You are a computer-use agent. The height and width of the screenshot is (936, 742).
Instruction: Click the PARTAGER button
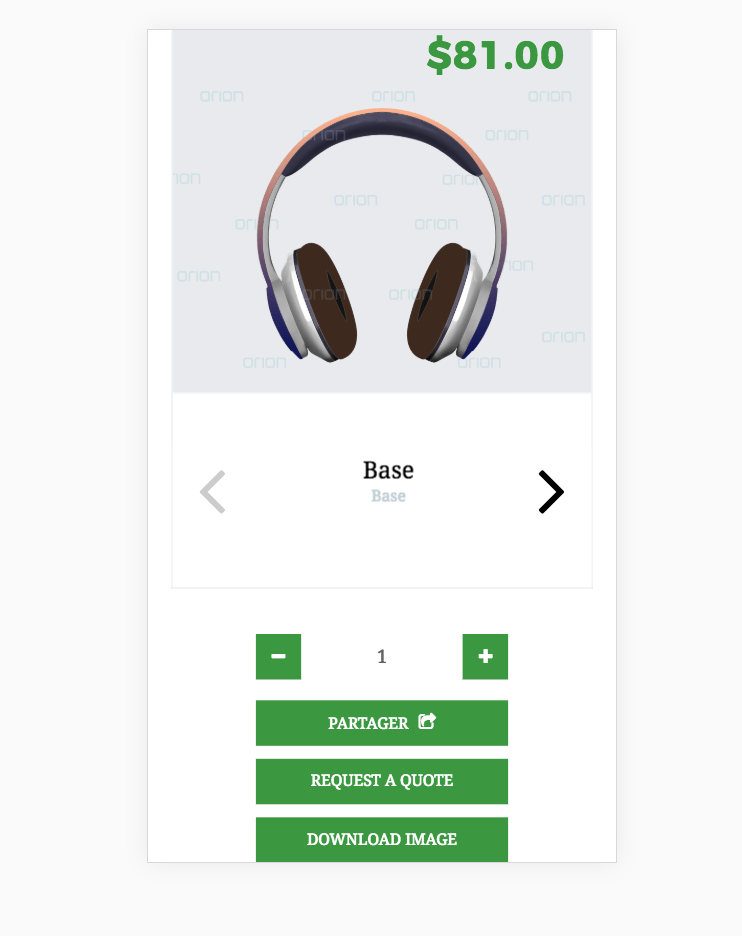point(382,723)
